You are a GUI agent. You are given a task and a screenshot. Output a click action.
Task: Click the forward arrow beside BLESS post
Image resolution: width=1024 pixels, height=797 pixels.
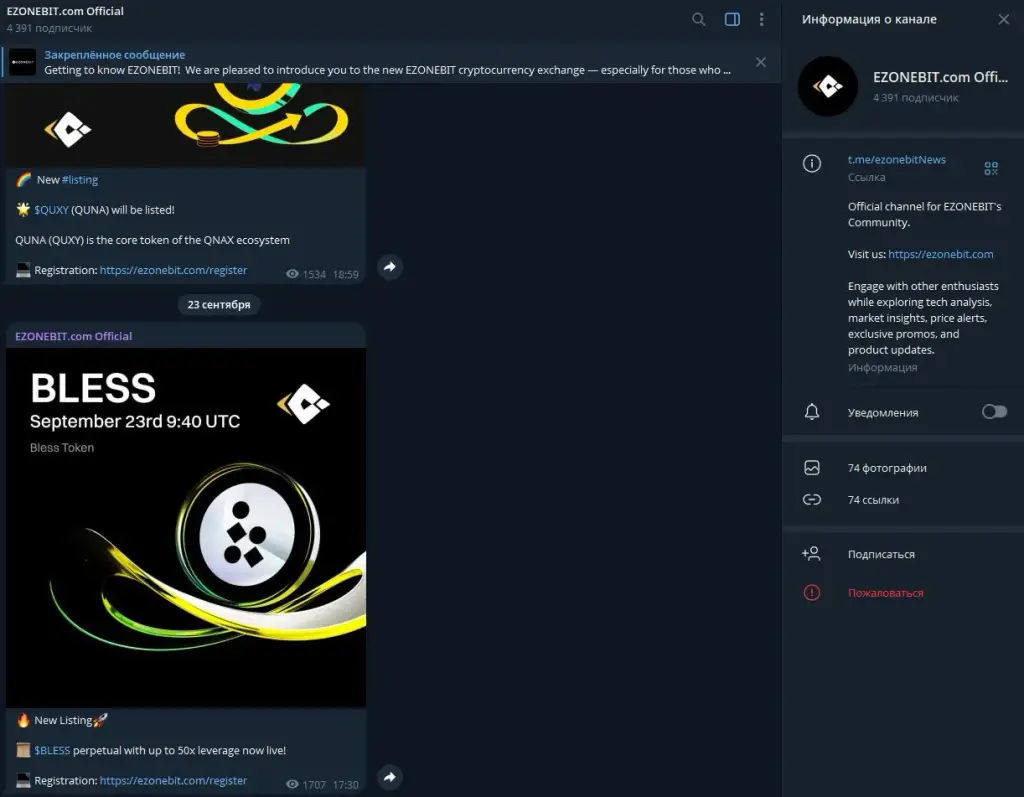point(390,777)
